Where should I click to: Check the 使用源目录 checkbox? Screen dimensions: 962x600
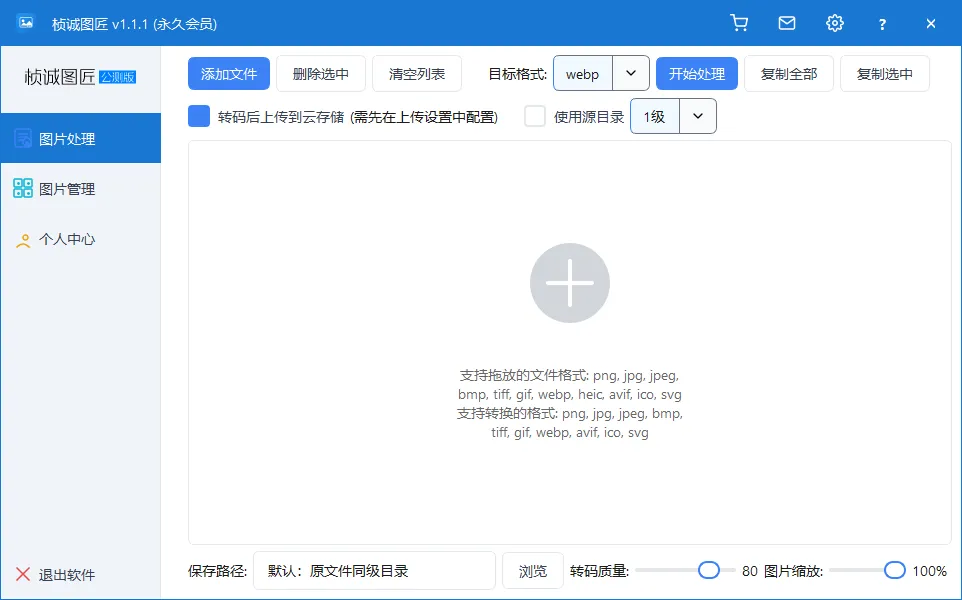[x=535, y=116]
